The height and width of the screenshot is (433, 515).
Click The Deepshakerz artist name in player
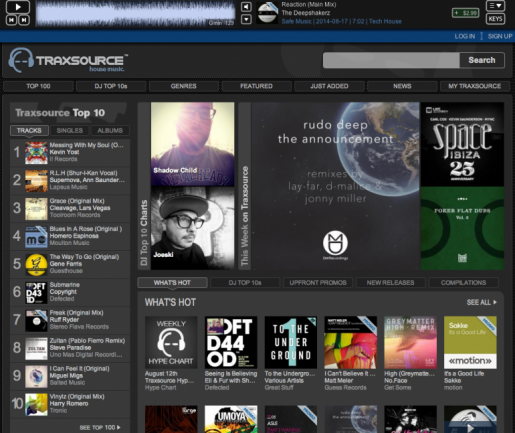(x=306, y=13)
